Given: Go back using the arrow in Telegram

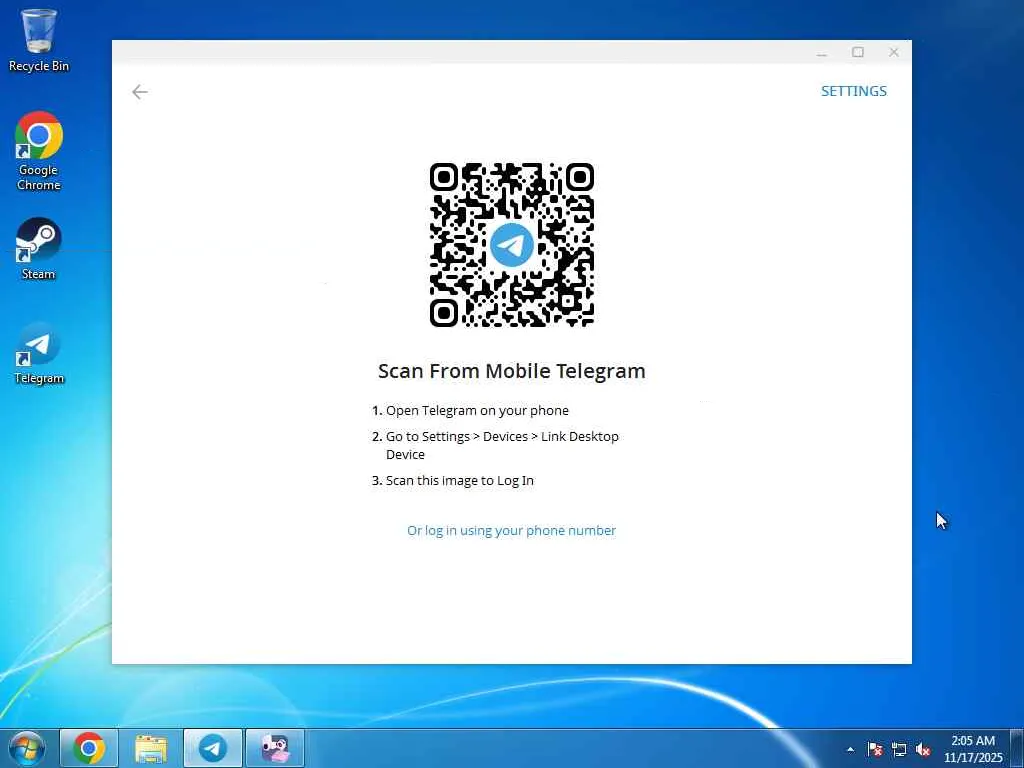Looking at the screenshot, I should 140,92.
